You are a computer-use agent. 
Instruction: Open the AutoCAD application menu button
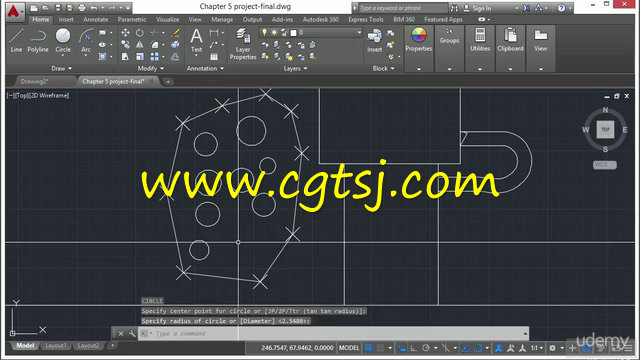(15, 12)
